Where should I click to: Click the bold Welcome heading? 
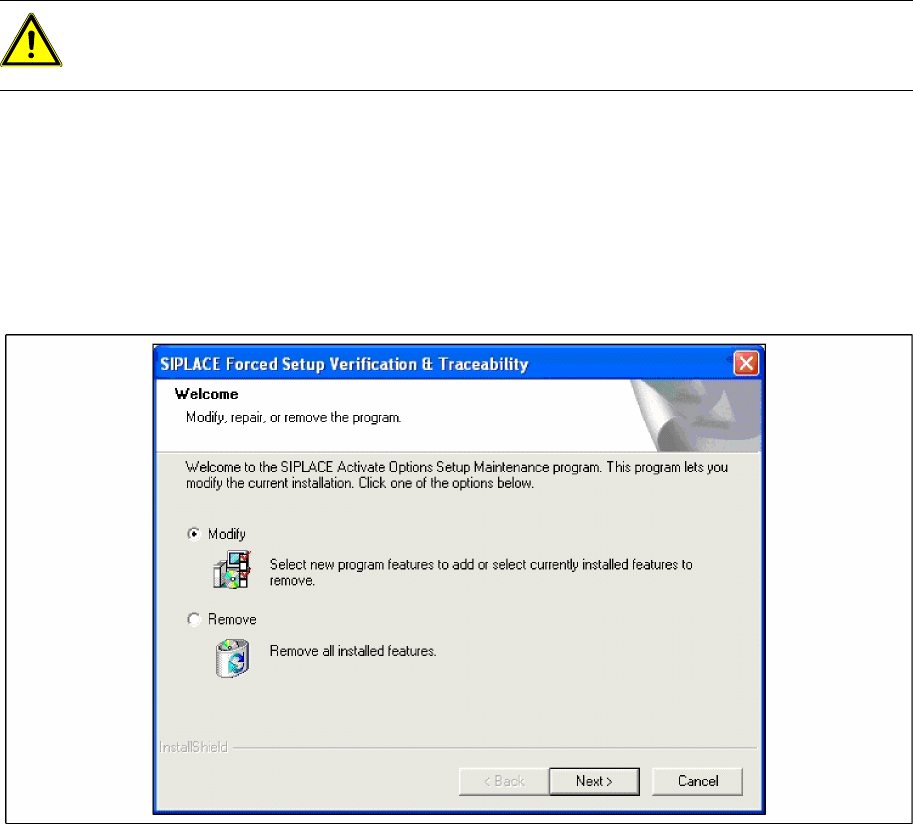[206, 394]
